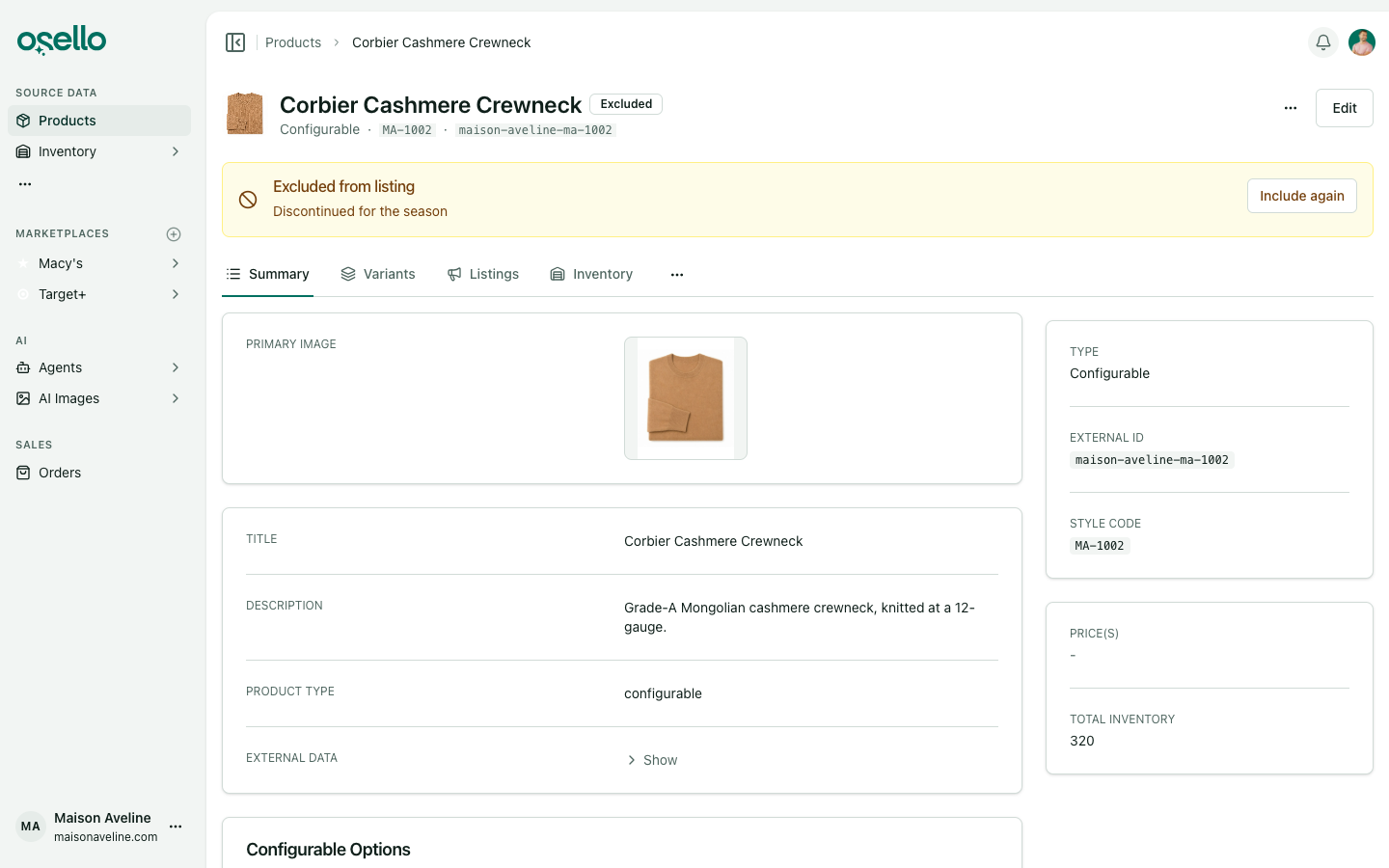This screenshot has height=868, width=1389.
Task: Click the product thumbnail beside the title
Action: tap(245, 114)
